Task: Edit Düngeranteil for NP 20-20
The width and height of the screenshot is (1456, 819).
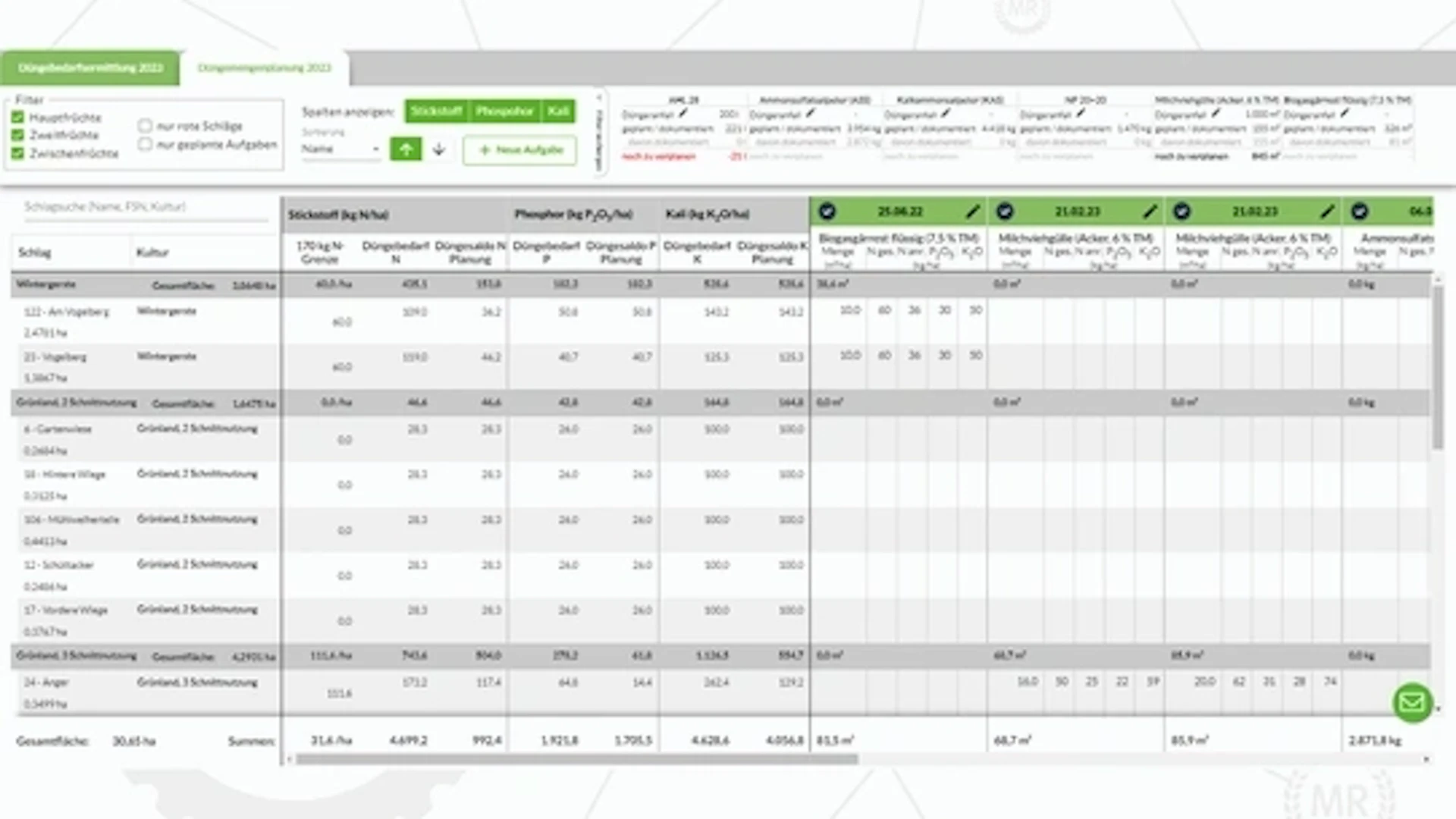Action: tap(1081, 114)
